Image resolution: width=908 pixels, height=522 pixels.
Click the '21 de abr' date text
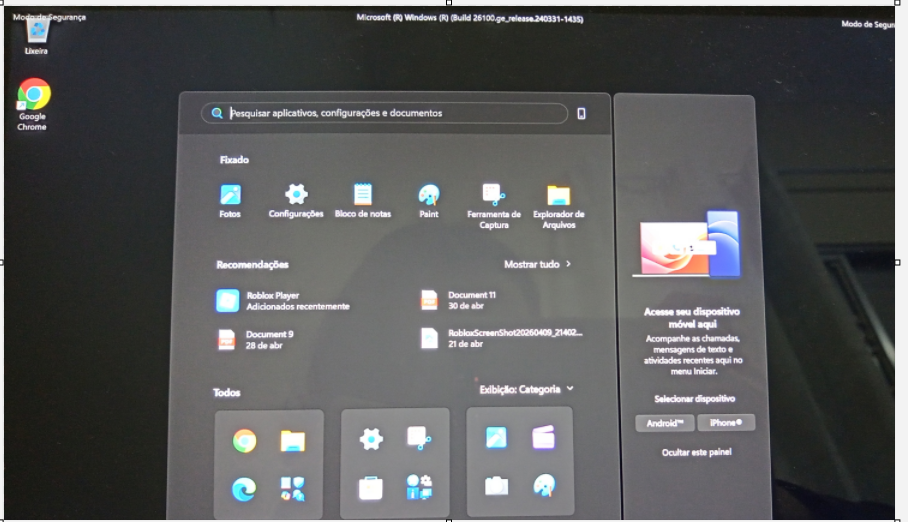[466, 344]
